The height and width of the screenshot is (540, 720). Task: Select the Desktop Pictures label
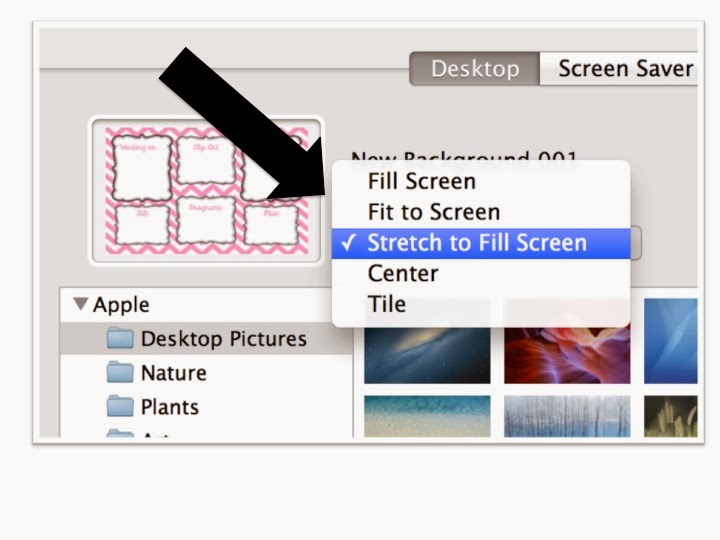(224, 339)
